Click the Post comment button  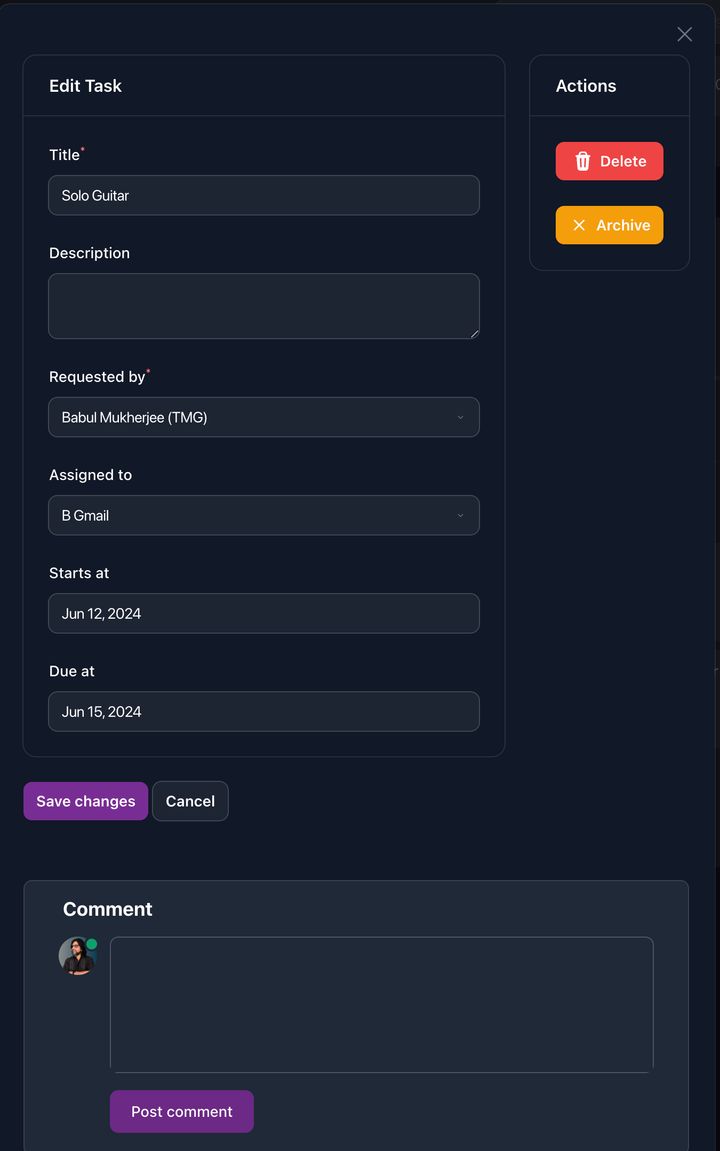(181, 1111)
